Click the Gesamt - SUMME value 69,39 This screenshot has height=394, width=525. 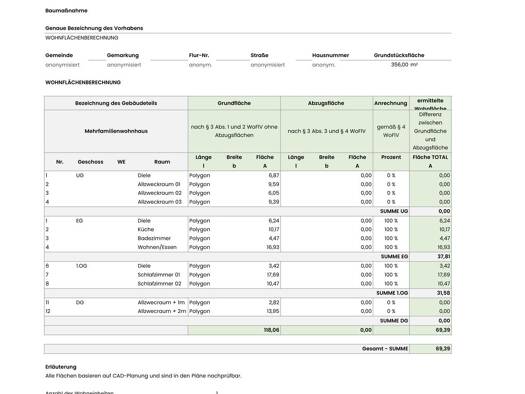coord(443,348)
